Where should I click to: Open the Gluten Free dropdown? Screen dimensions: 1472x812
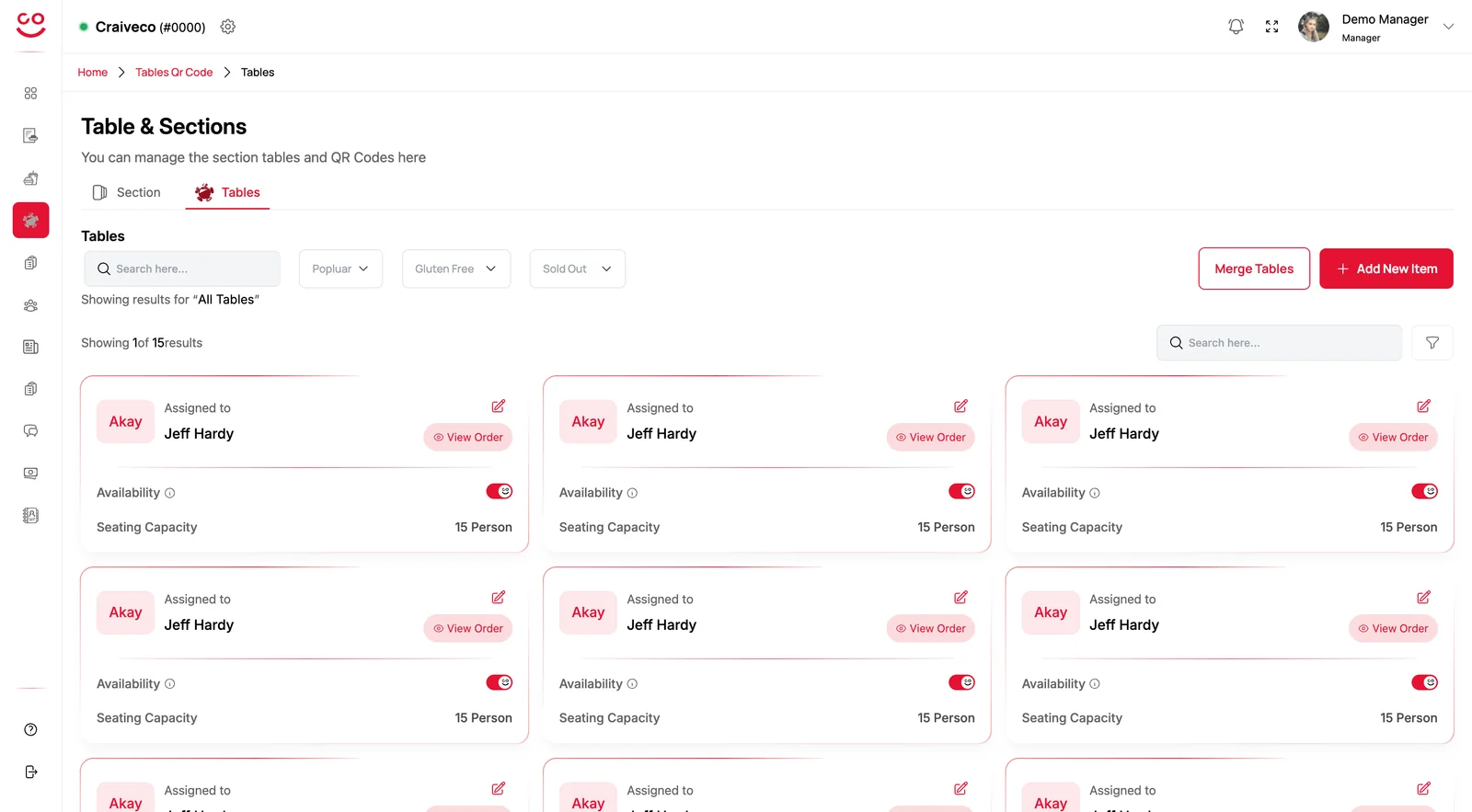pyautogui.click(x=456, y=269)
